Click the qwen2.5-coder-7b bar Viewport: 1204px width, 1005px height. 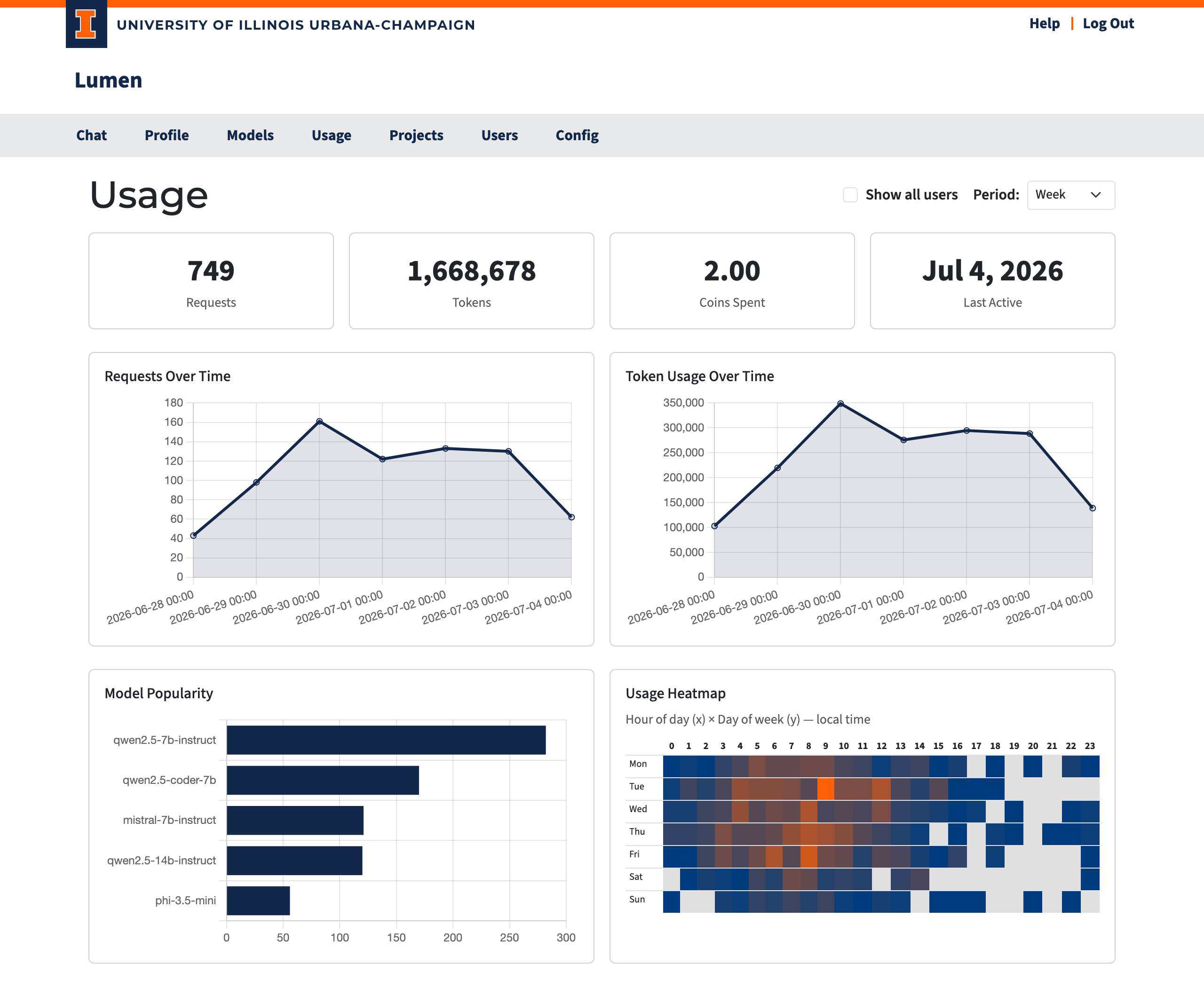(x=323, y=780)
